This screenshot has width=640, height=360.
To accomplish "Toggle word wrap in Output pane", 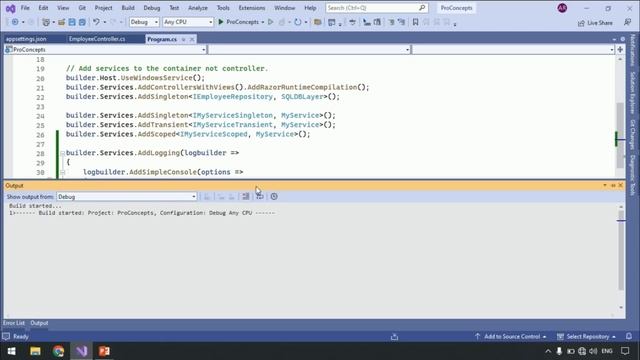I will click(260, 197).
